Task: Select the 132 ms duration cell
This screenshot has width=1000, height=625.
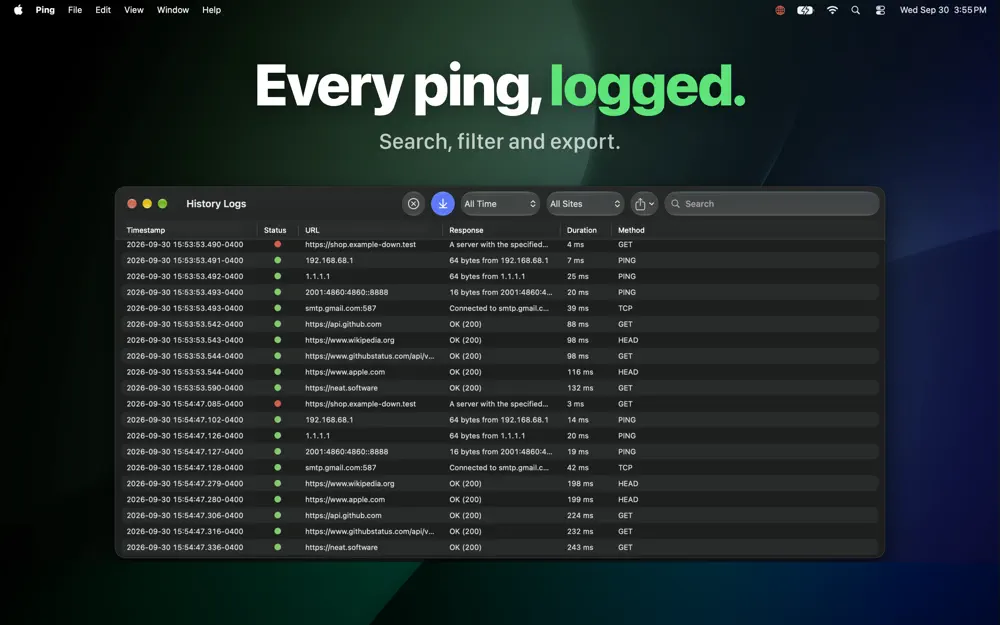Action: [x=580, y=388]
